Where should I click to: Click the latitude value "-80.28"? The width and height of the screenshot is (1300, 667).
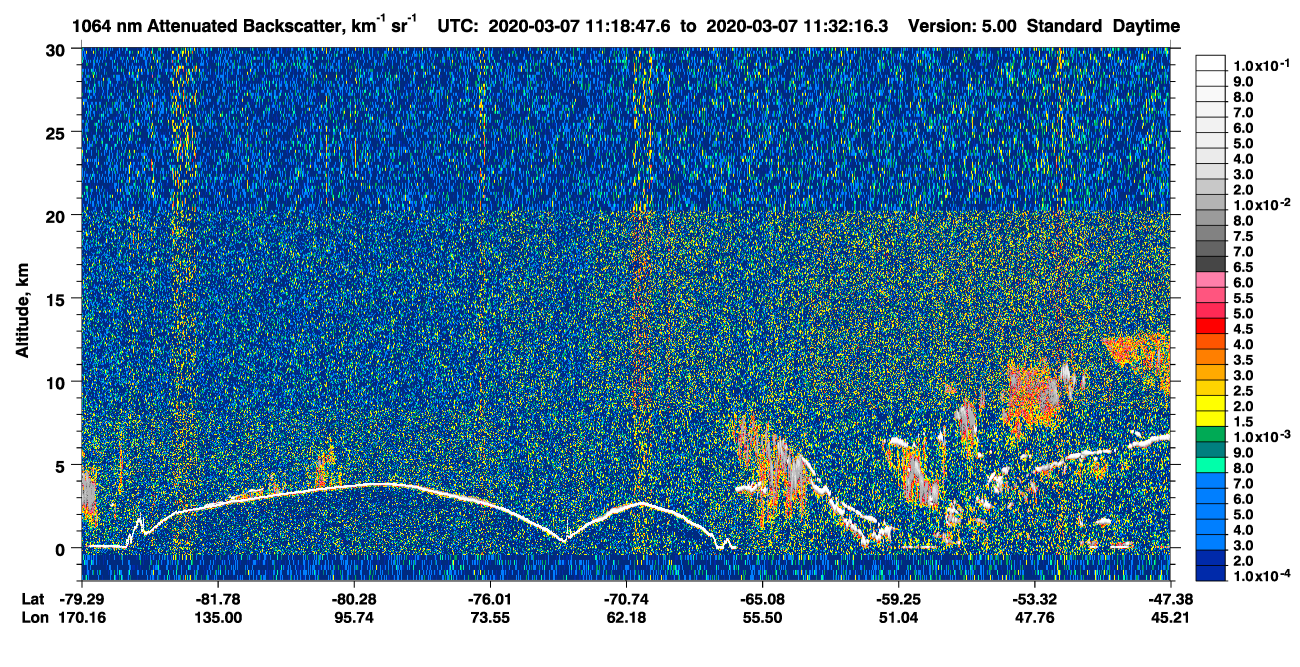click(x=354, y=599)
